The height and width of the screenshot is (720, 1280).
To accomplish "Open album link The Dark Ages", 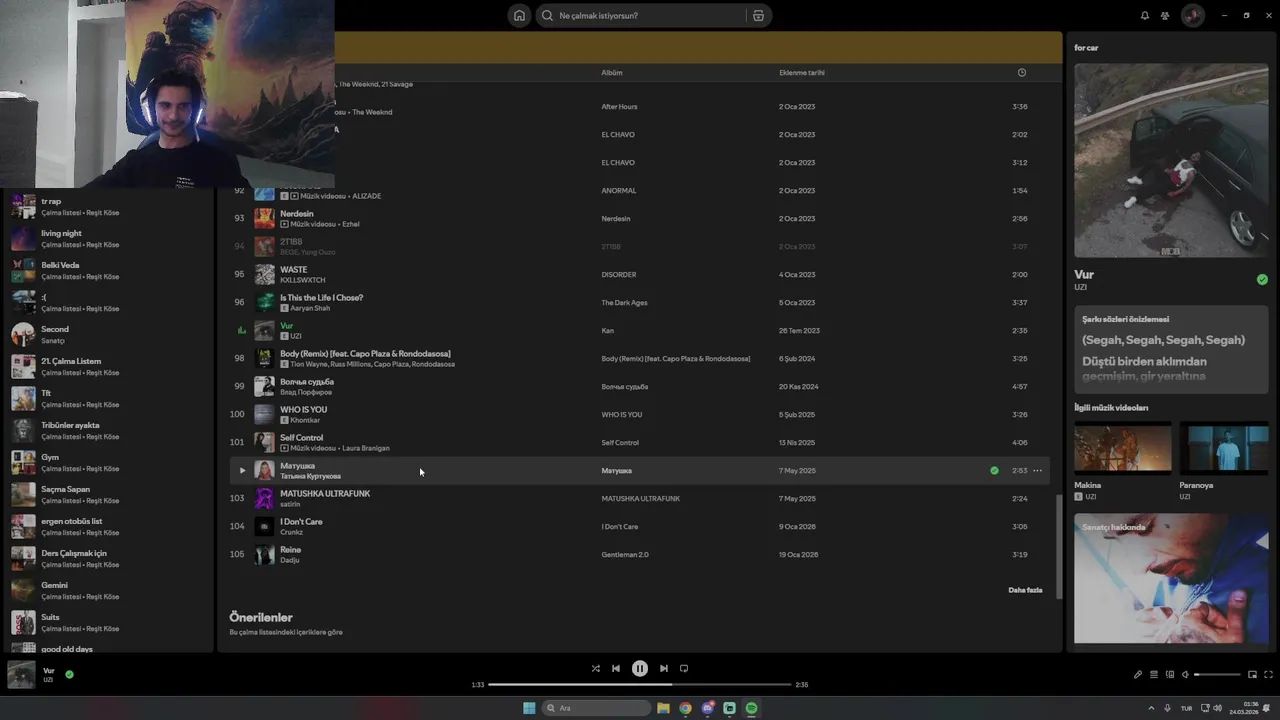I will (x=624, y=302).
